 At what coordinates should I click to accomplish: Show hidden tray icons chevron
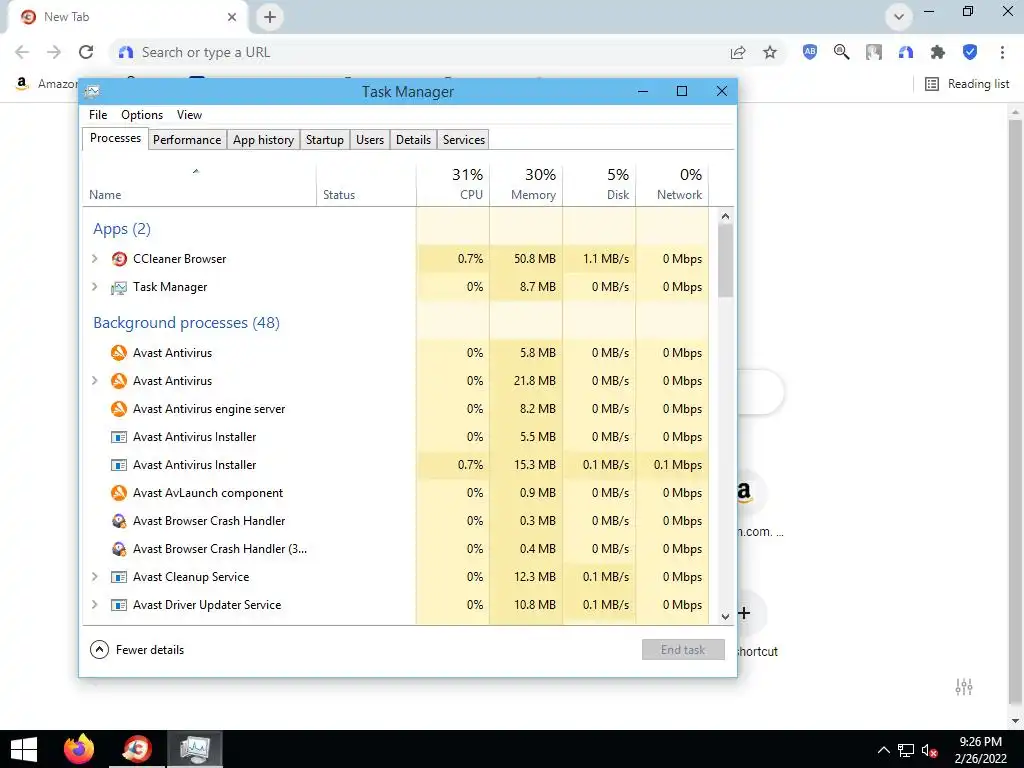pyautogui.click(x=883, y=750)
